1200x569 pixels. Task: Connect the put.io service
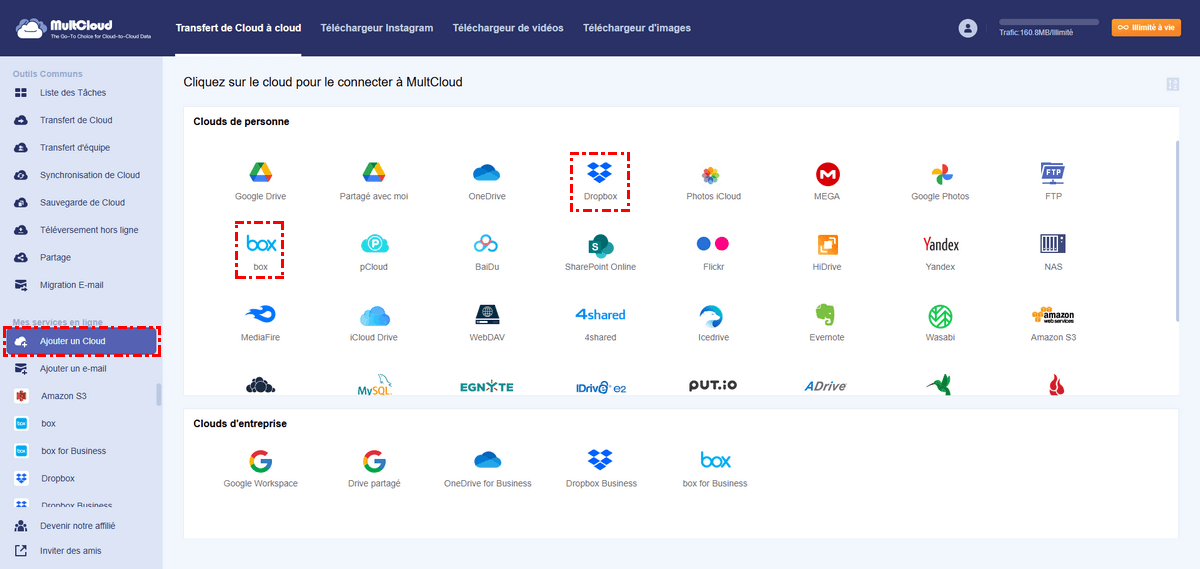(713, 385)
